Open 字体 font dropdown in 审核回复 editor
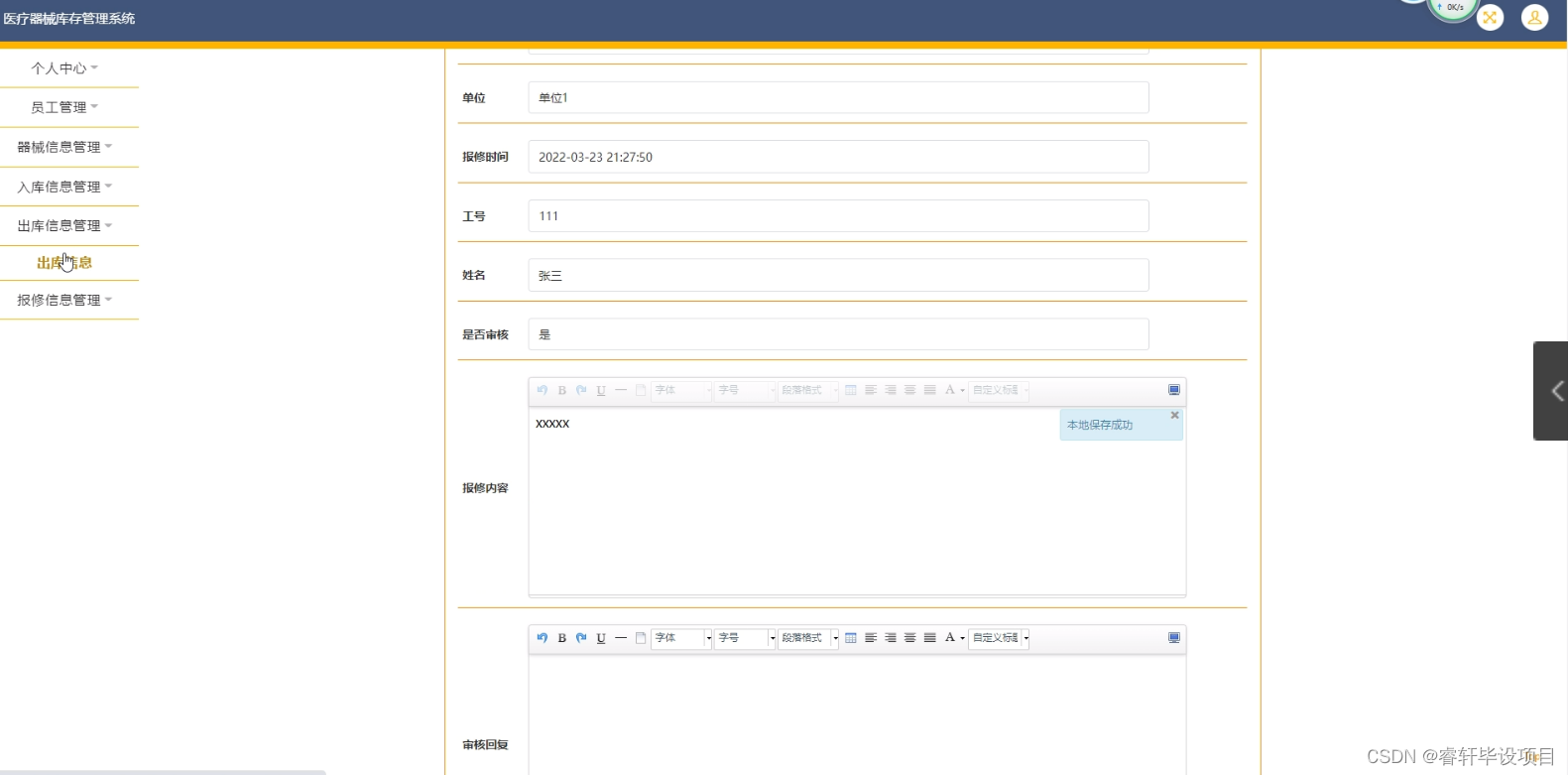1568x775 pixels. 682,638
